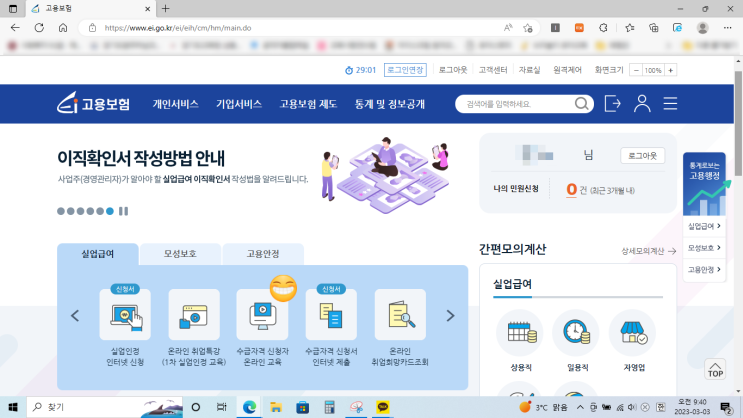Open the hamburger full menu
Screen dimensions: 743x418
pos(670,103)
